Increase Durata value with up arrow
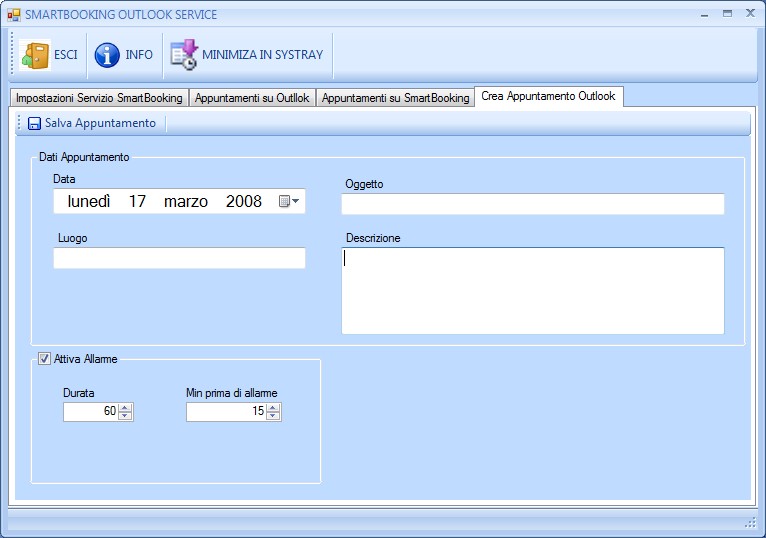The height and width of the screenshot is (538, 766). (x=125, y=407)
